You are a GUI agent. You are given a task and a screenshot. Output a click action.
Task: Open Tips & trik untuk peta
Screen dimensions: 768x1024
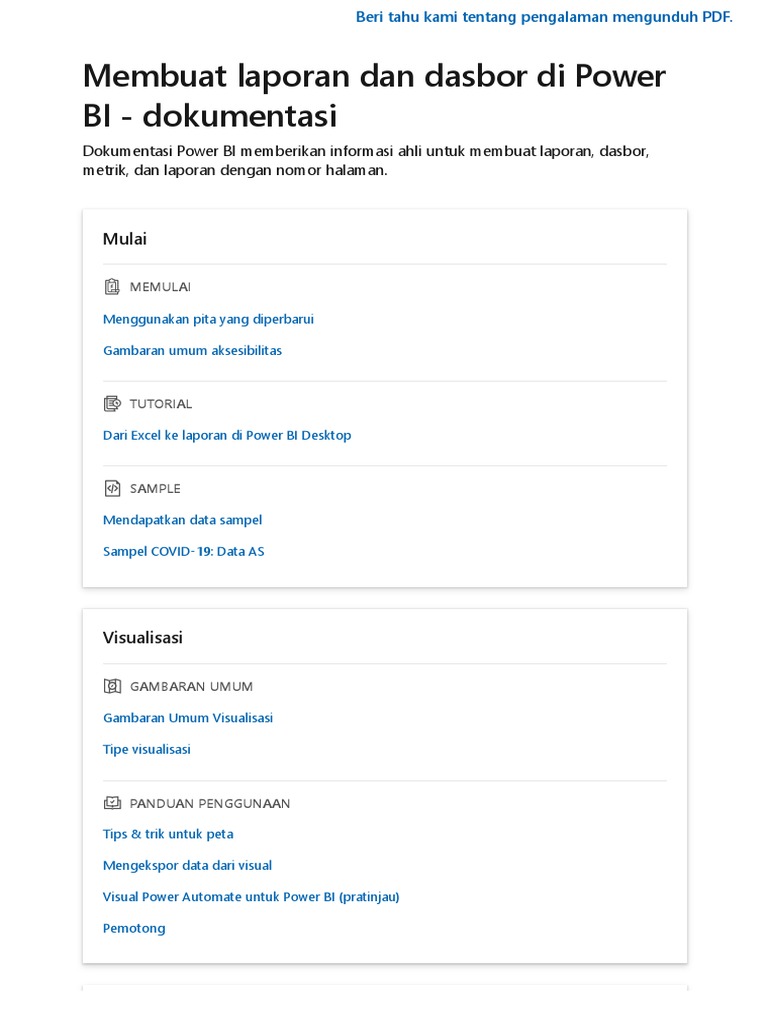pyautogui.click(x=168, y=834)
